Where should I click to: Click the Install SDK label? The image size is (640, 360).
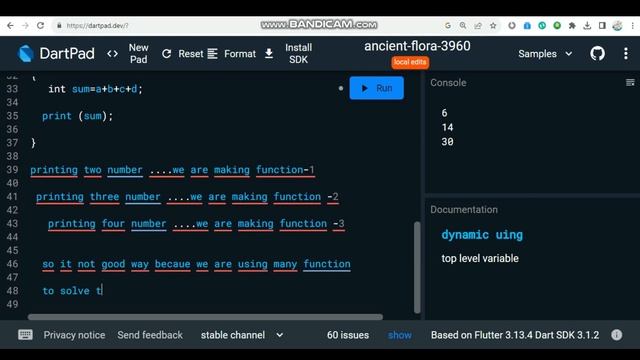coord(298,53)
